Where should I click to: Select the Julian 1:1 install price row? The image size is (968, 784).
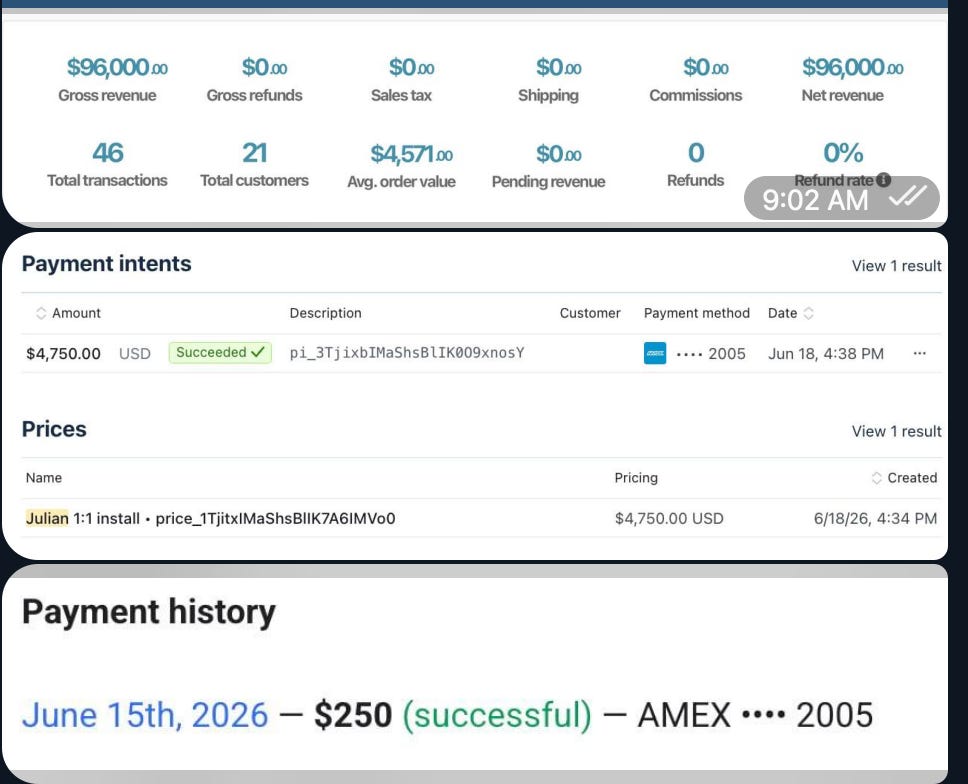click(482, 518)
